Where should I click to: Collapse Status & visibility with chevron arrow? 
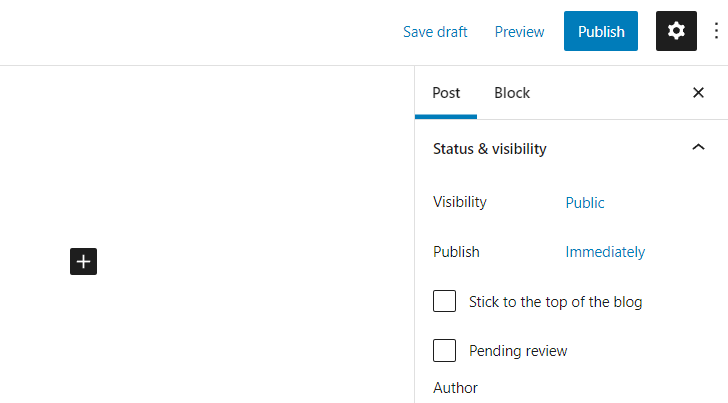click(698, 148)
